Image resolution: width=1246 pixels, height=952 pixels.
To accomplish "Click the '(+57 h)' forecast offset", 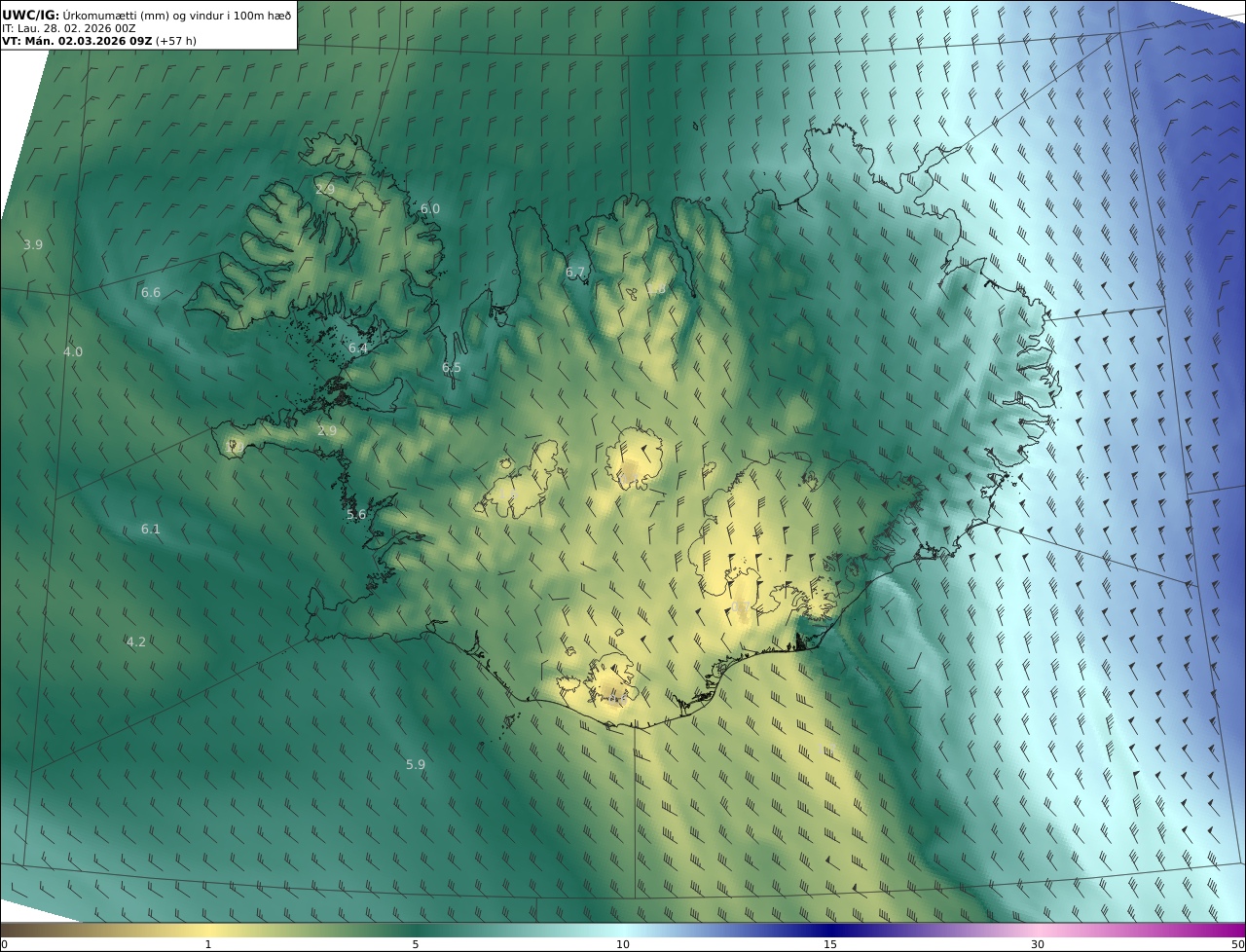I will [176, 41].
